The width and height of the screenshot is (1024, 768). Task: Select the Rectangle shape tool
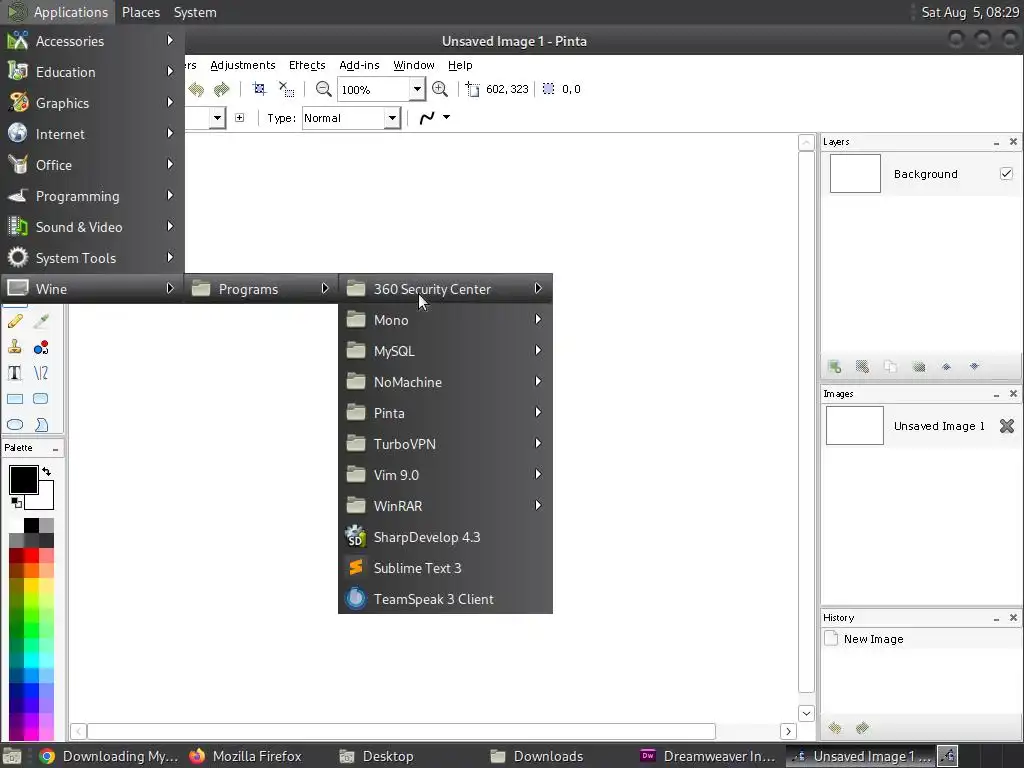click(15, 399)
